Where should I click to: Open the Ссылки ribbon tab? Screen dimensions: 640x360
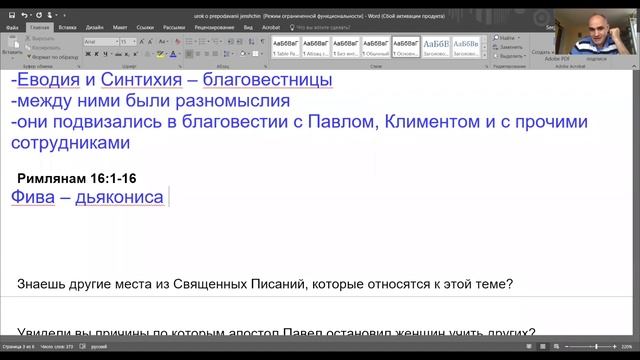point(145,27)
